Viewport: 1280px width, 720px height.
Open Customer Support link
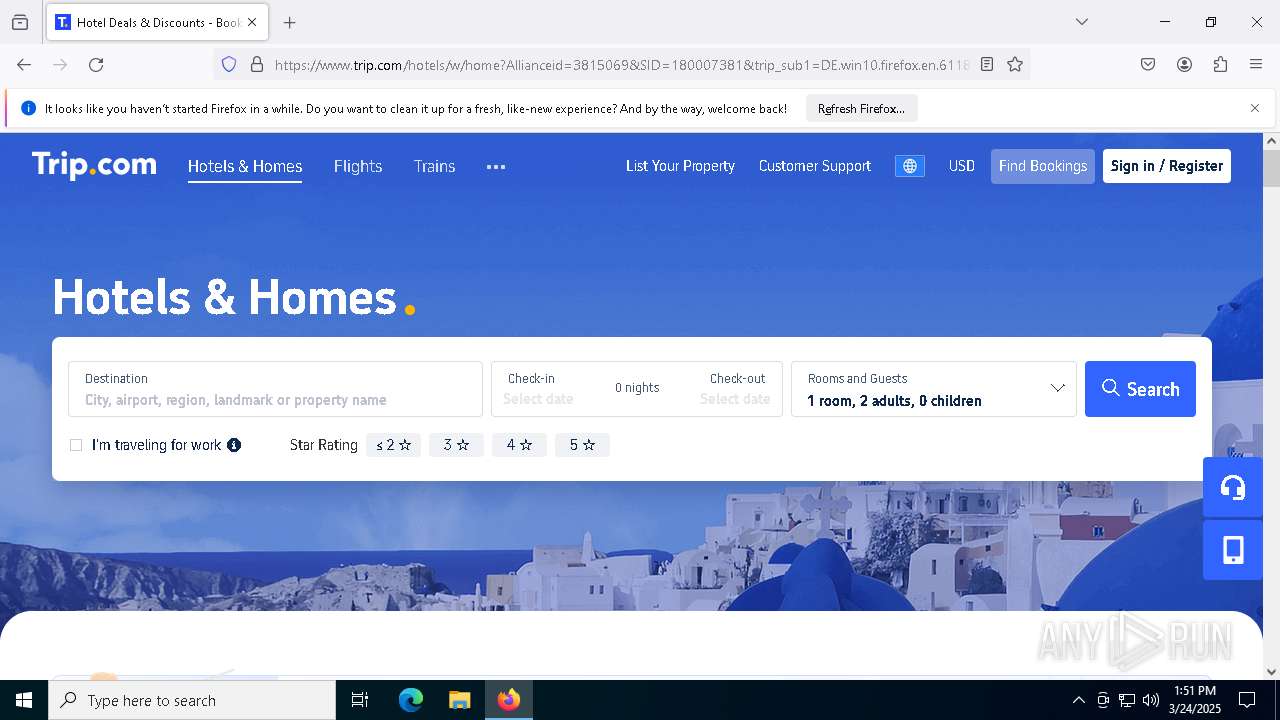tap(815, 166)
